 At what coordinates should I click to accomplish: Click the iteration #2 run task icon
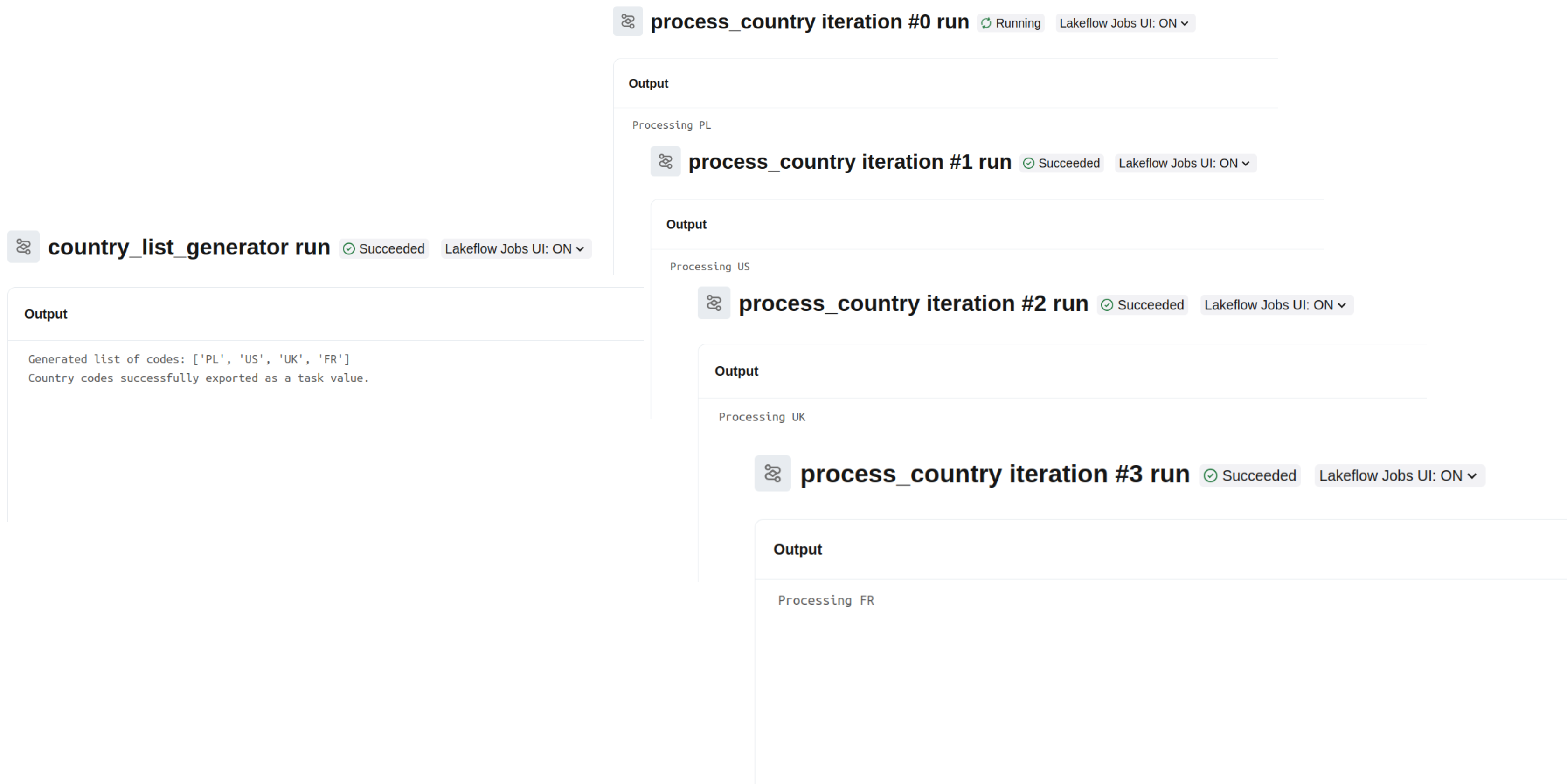click(x=714, y=303)
